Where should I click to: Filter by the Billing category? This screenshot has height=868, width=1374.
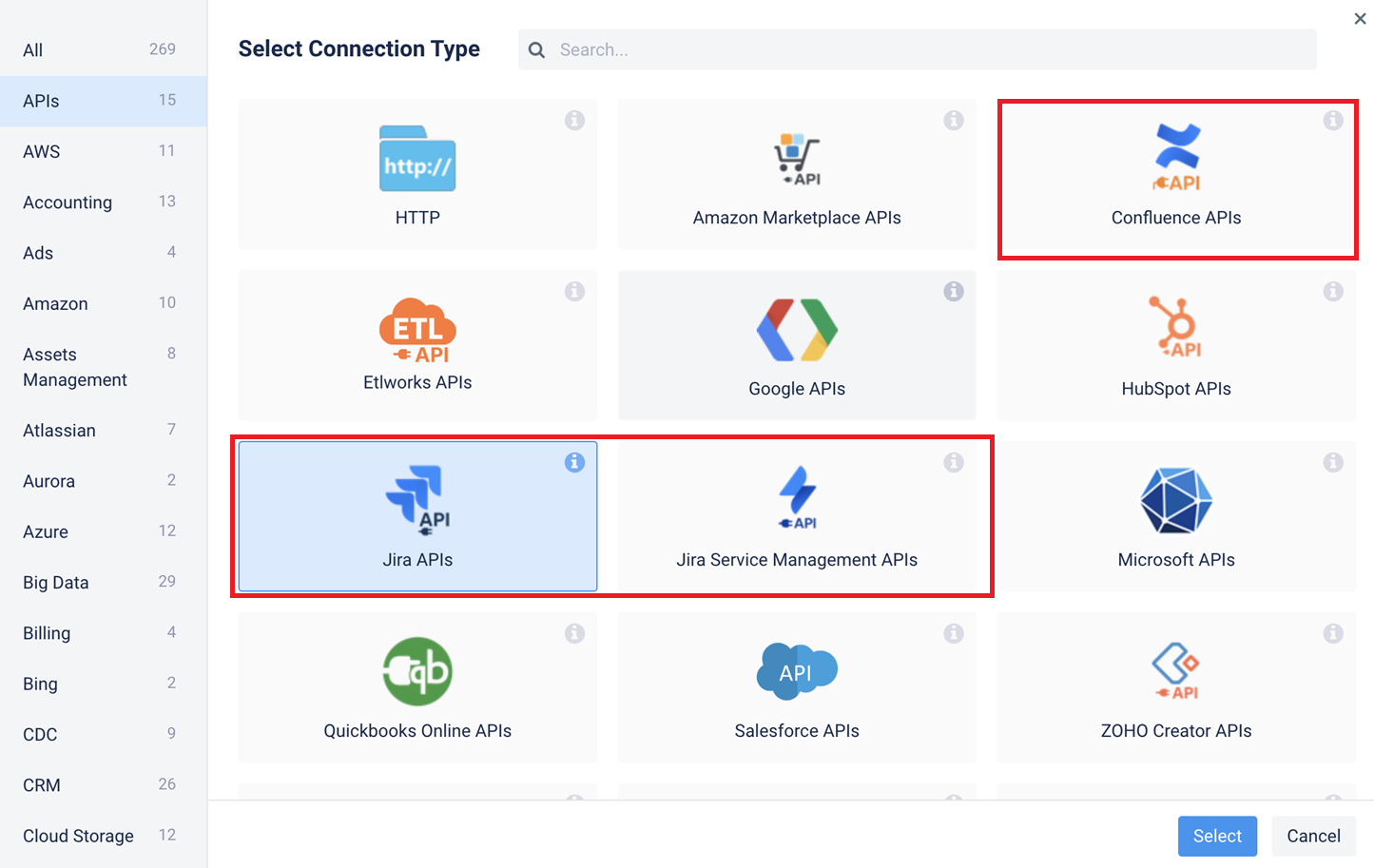pyautogui.click(x=103, y=633)
